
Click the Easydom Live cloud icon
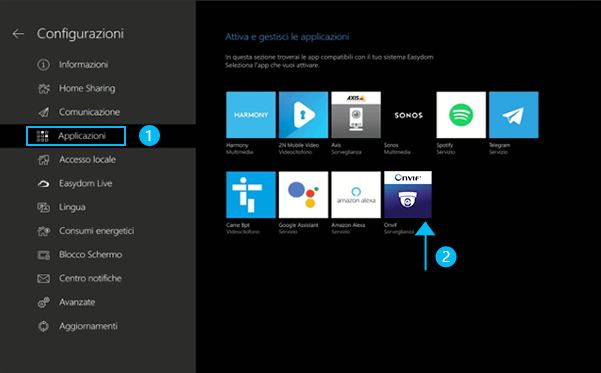click(x=43, y=184)
